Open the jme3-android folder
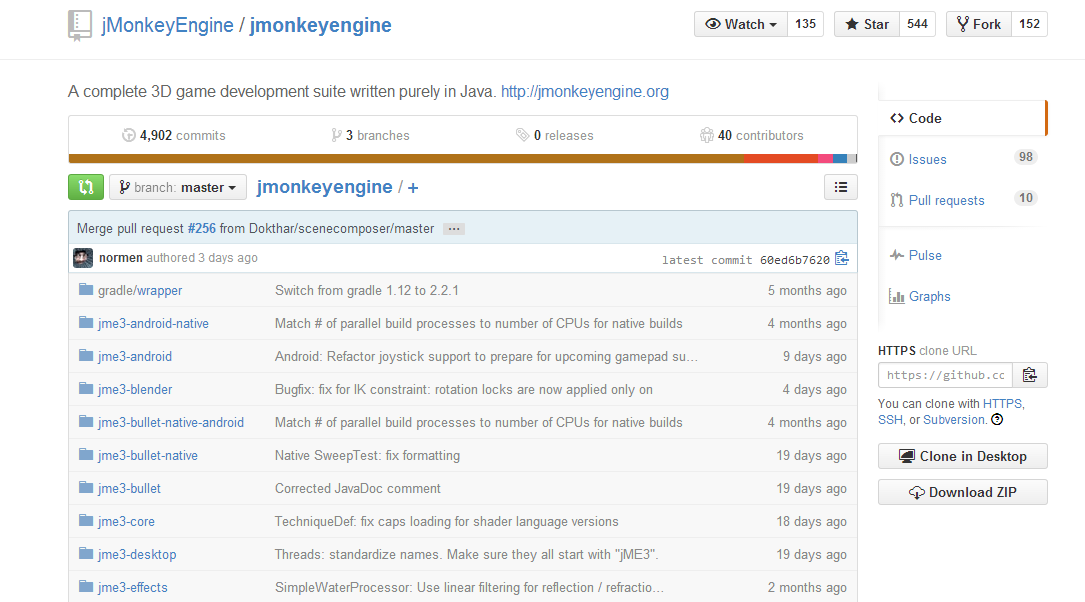The height and width of the screenshot is (602, 1085). (x=135, y=356)
